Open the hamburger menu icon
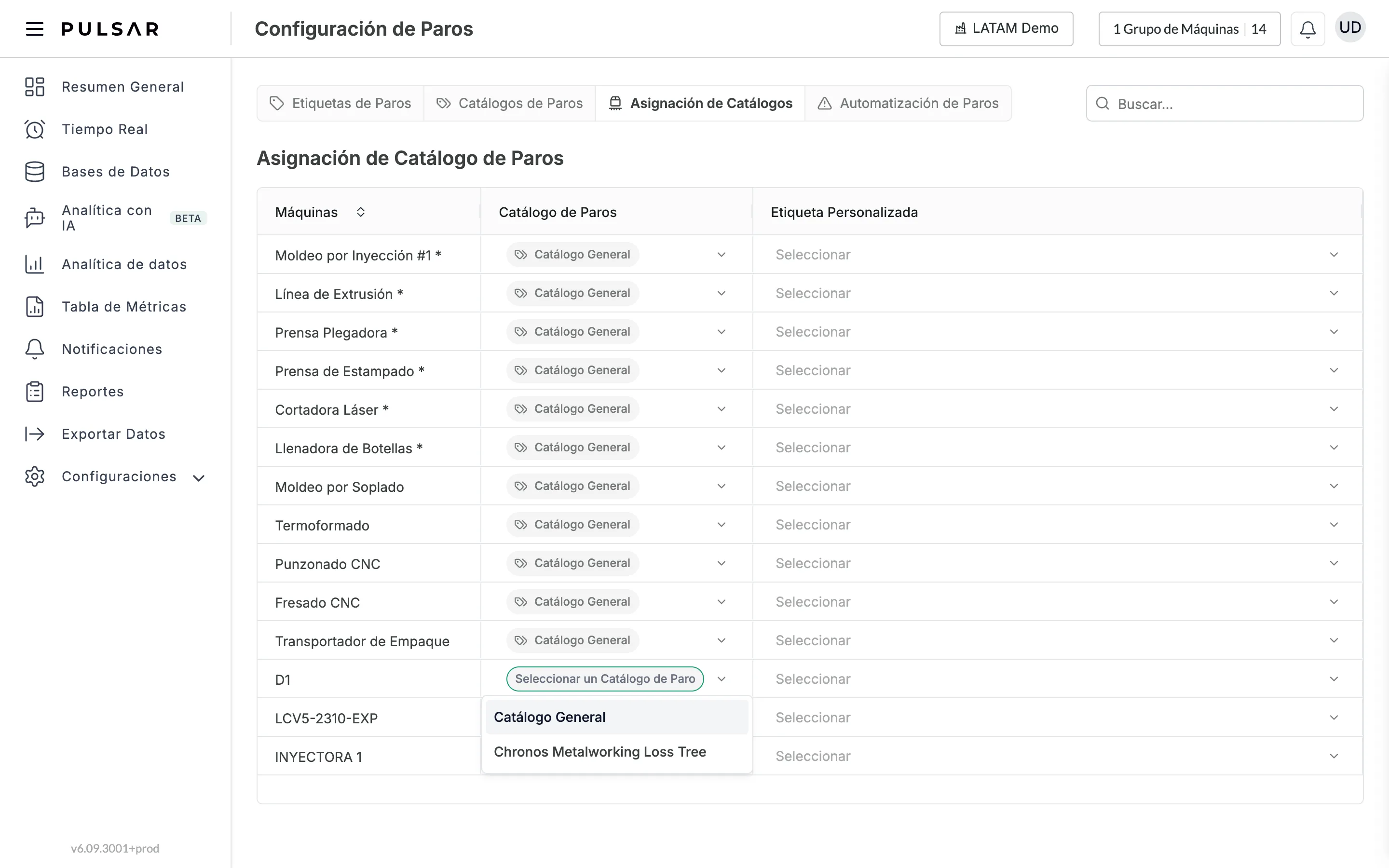The width and height of the screenshot is (1389, 868). click(x=34, y=29)
